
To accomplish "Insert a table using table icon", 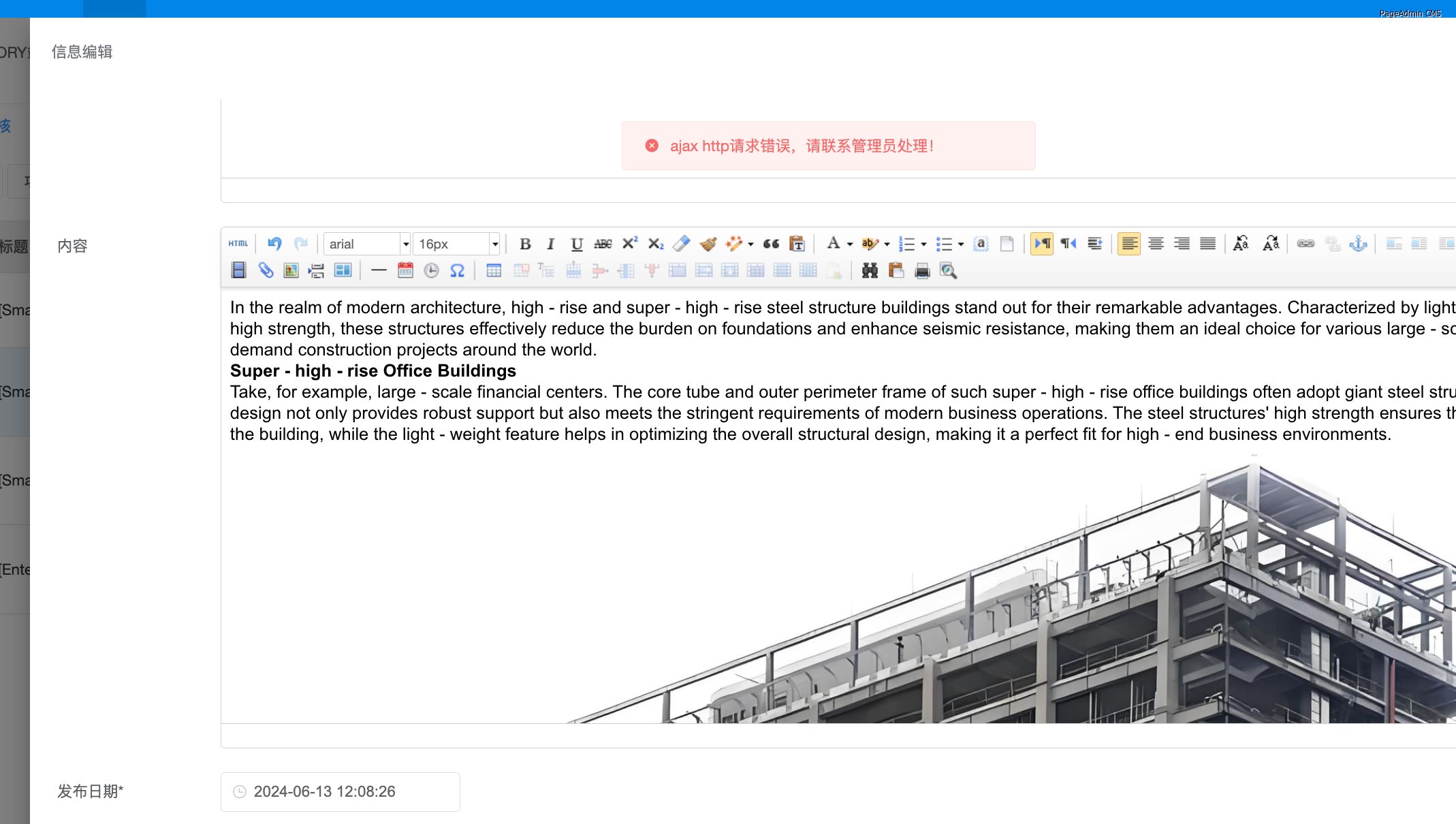I will point(494,271).
